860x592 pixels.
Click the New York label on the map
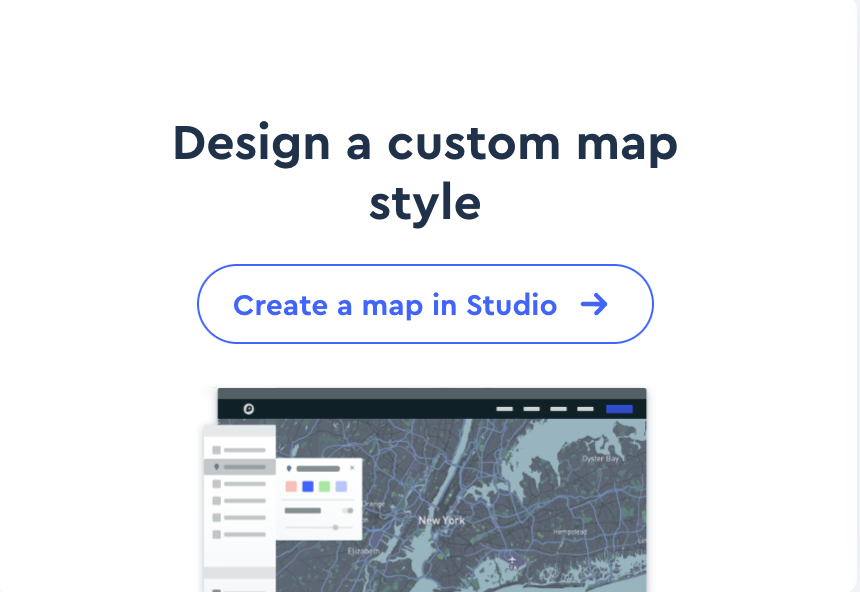442,520
